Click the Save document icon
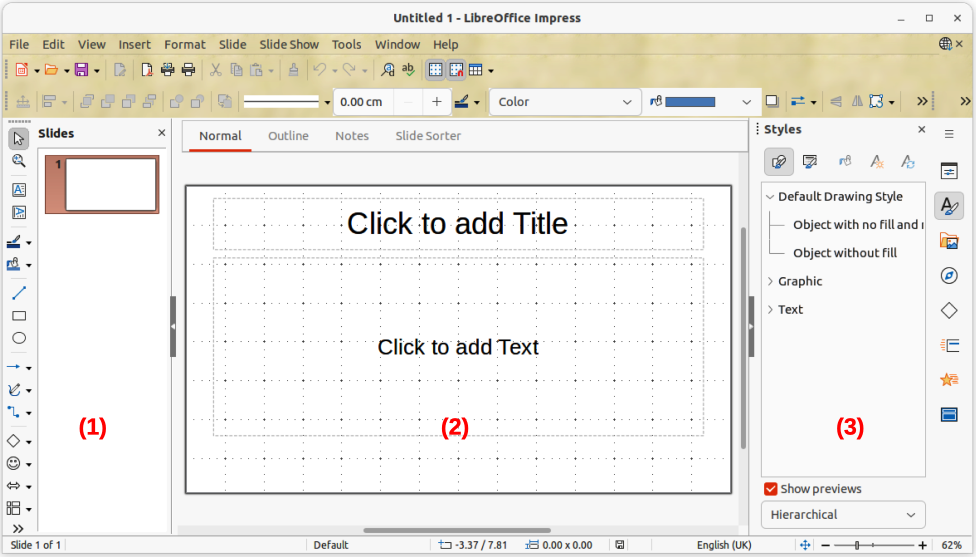 (82, 70)
